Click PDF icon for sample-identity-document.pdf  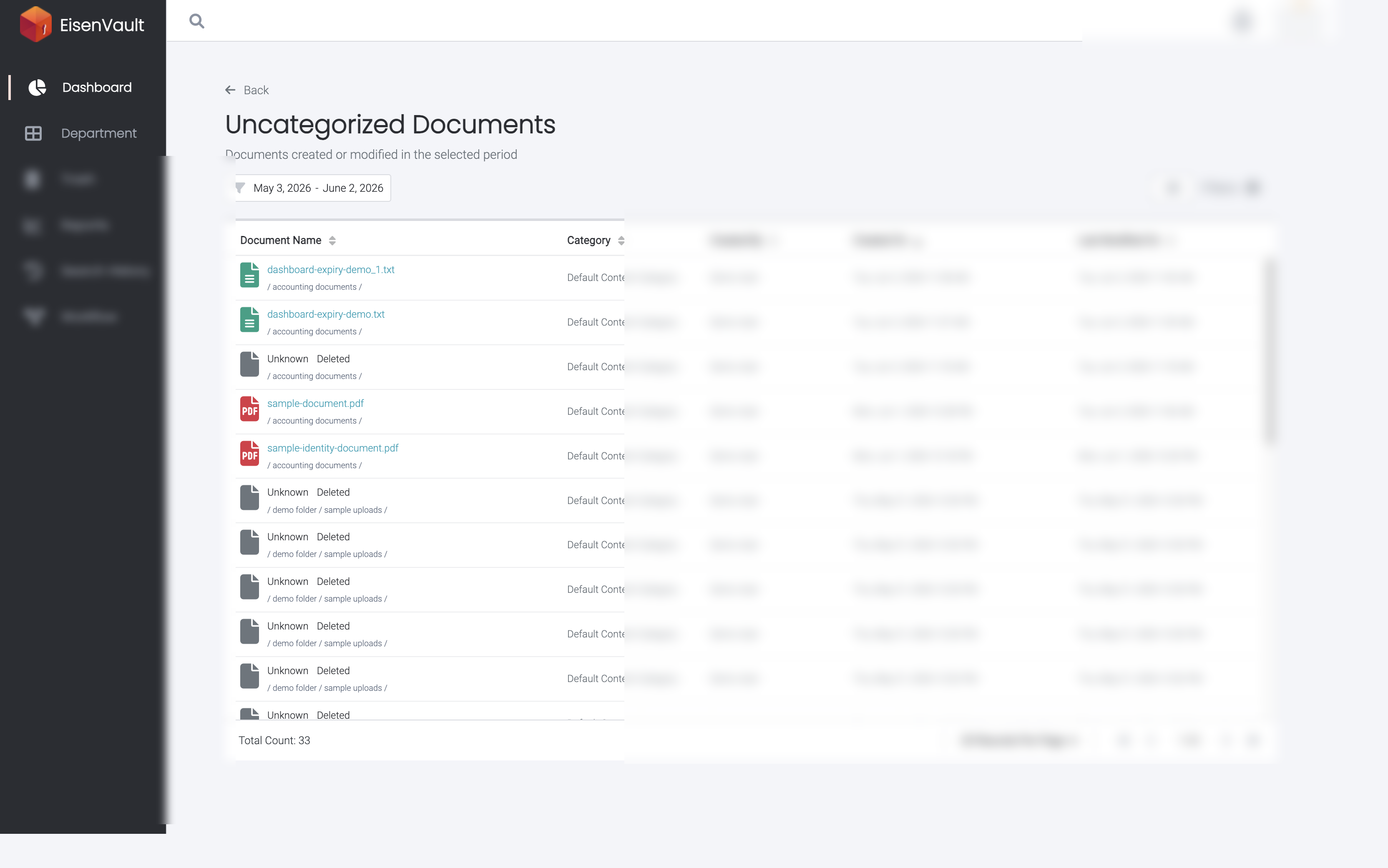(x=249, y=454)
